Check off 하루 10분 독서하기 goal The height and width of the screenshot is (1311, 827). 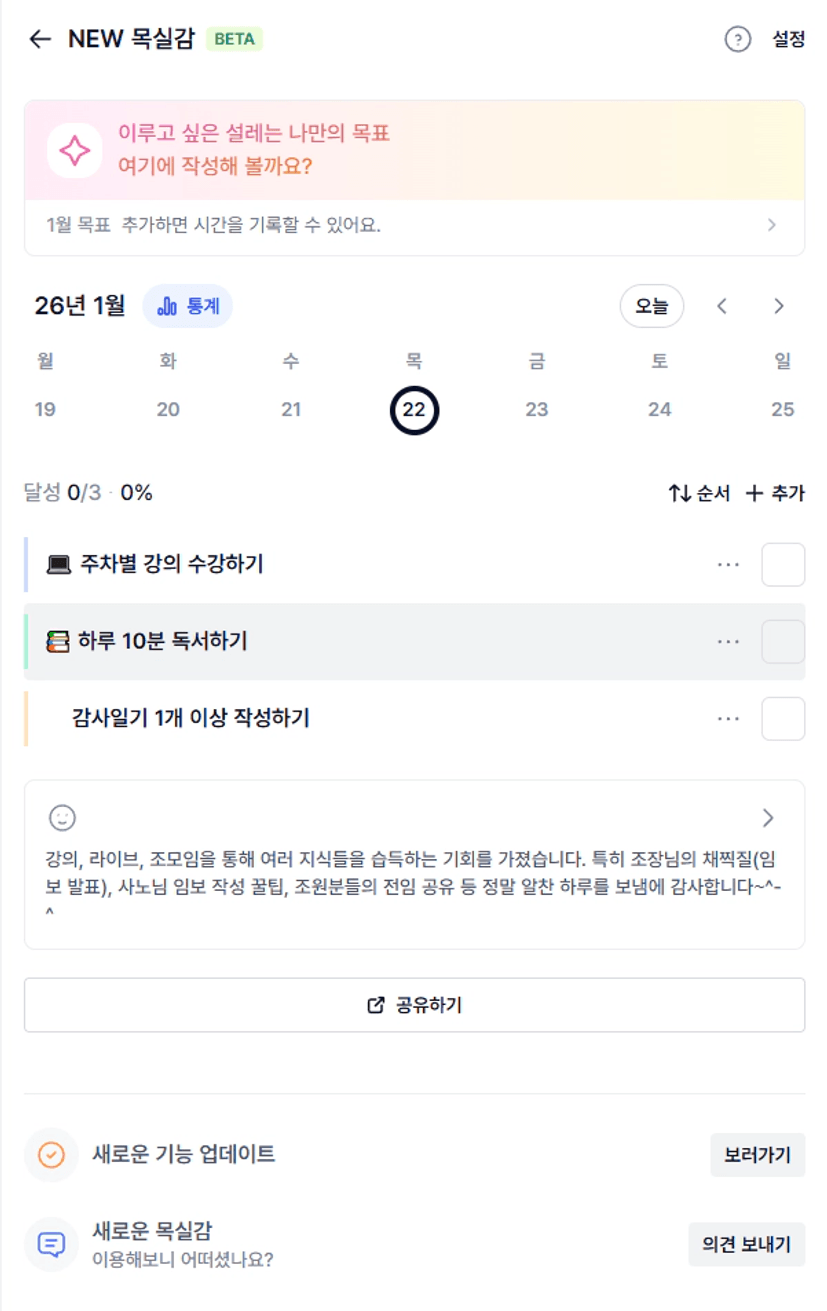(783, 642)
